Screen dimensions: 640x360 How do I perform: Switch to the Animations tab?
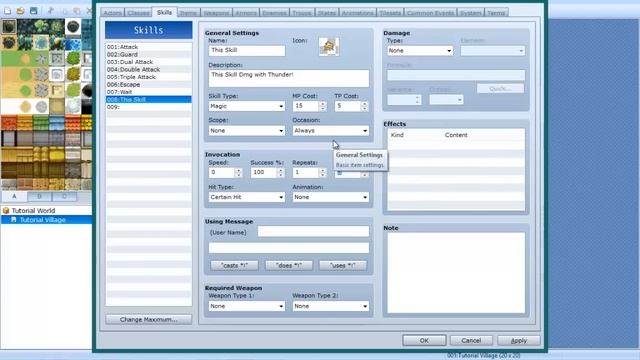[x=358, y=13]
